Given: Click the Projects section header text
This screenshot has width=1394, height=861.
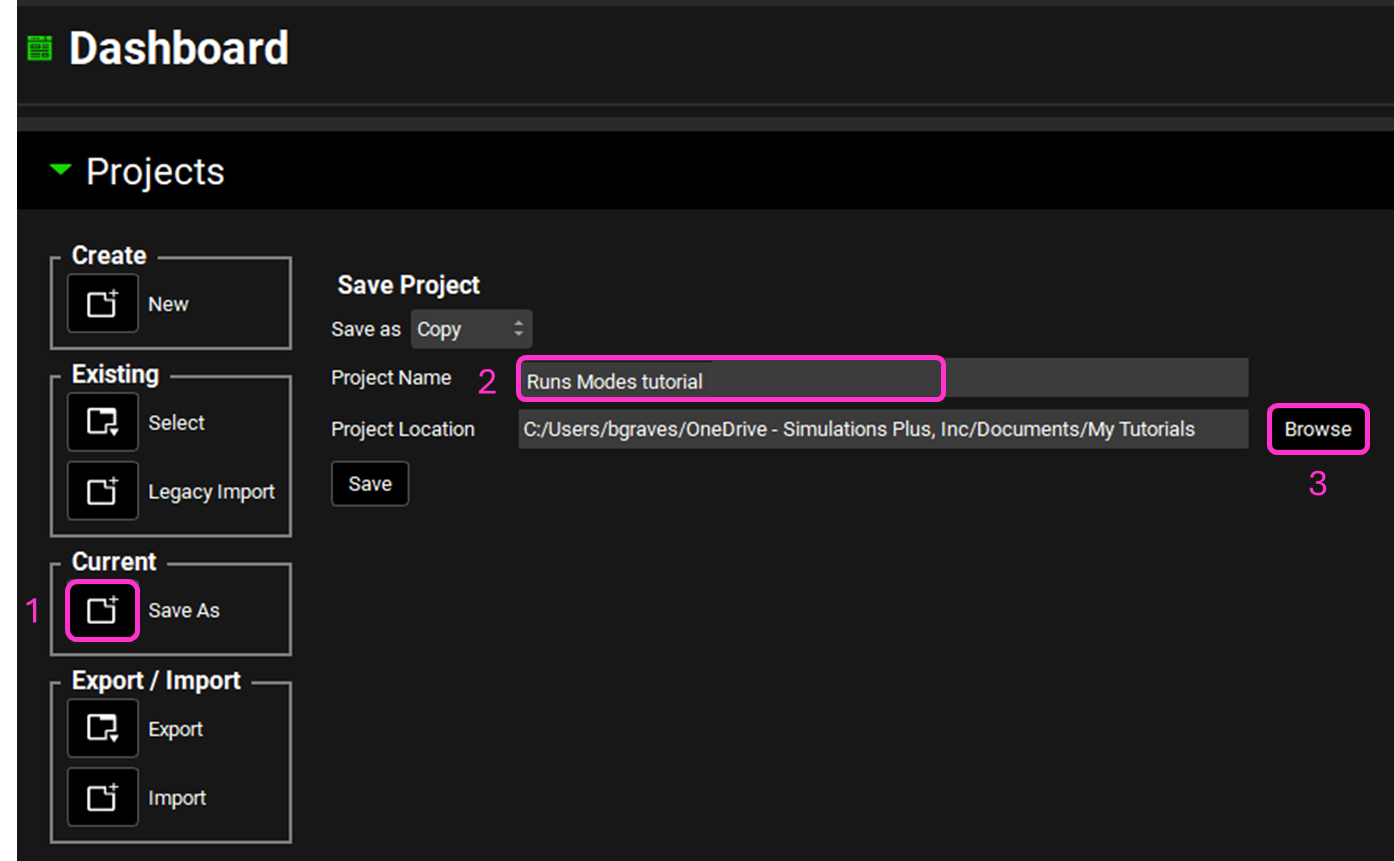Looking at the screenshot, I should click(x=155, y=172).
